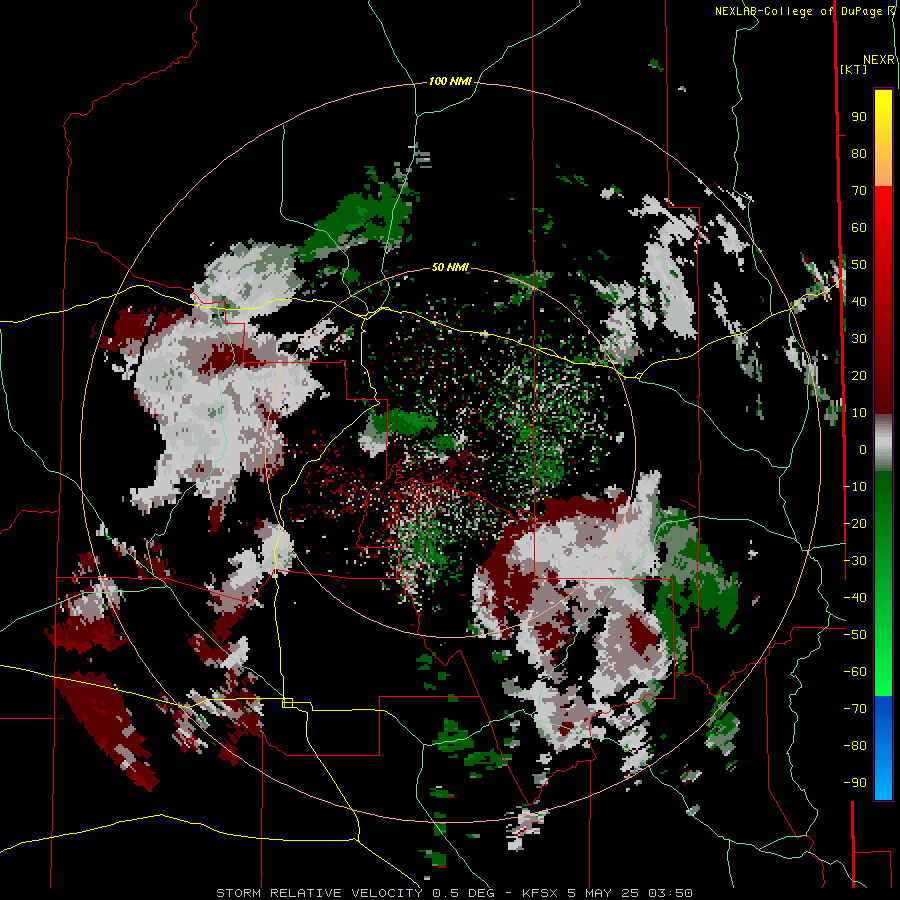Click the 0 value on velocity scale
The height and width of the screenshot is (900, 900).
863,450
